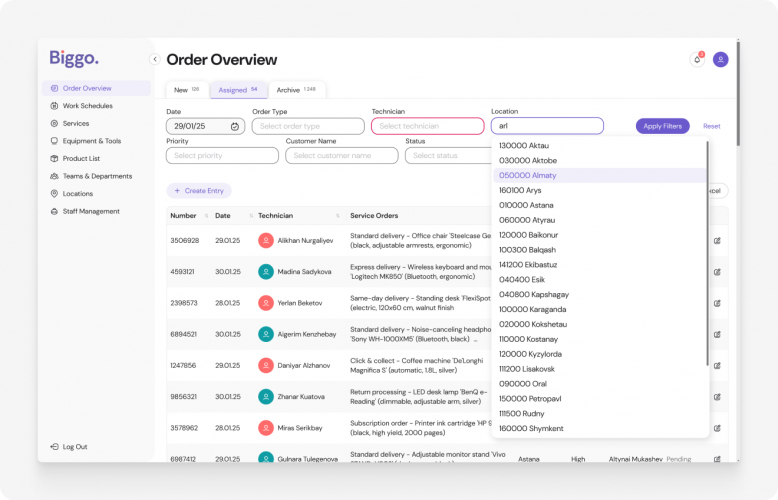Viewport: 778px width, 500px height.
Task: Click the Staff Management sidebar icon
Action: [x=55, y=211]
